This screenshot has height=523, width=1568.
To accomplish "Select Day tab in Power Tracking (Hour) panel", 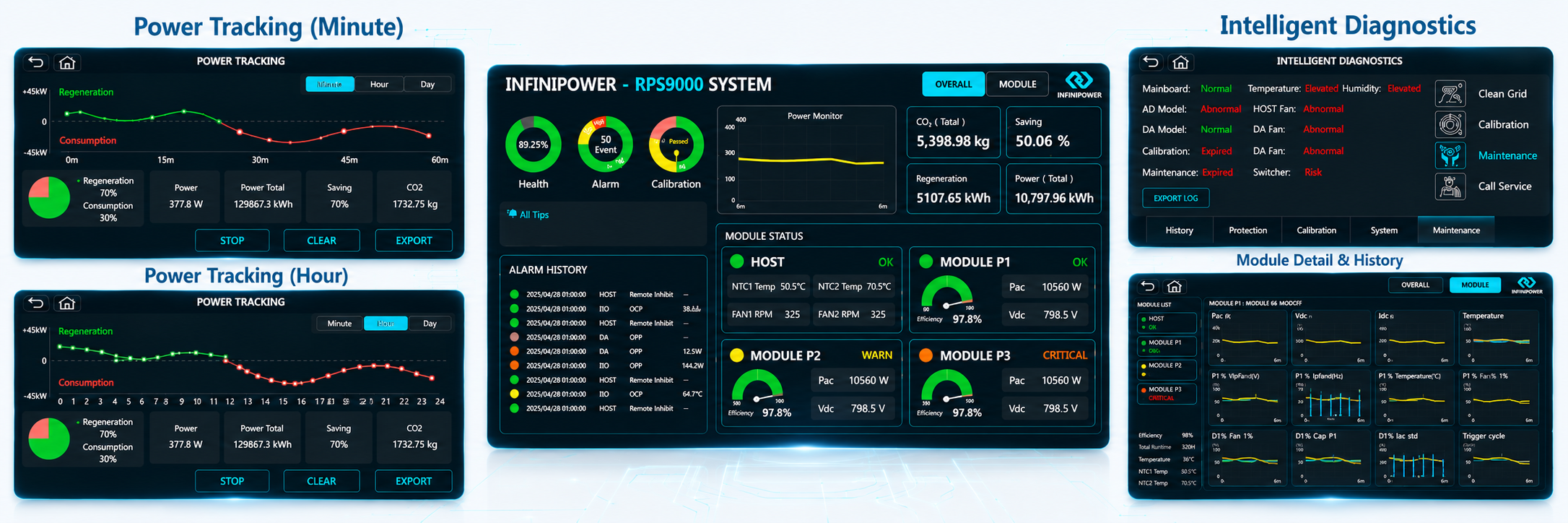I will coord(430,324).
